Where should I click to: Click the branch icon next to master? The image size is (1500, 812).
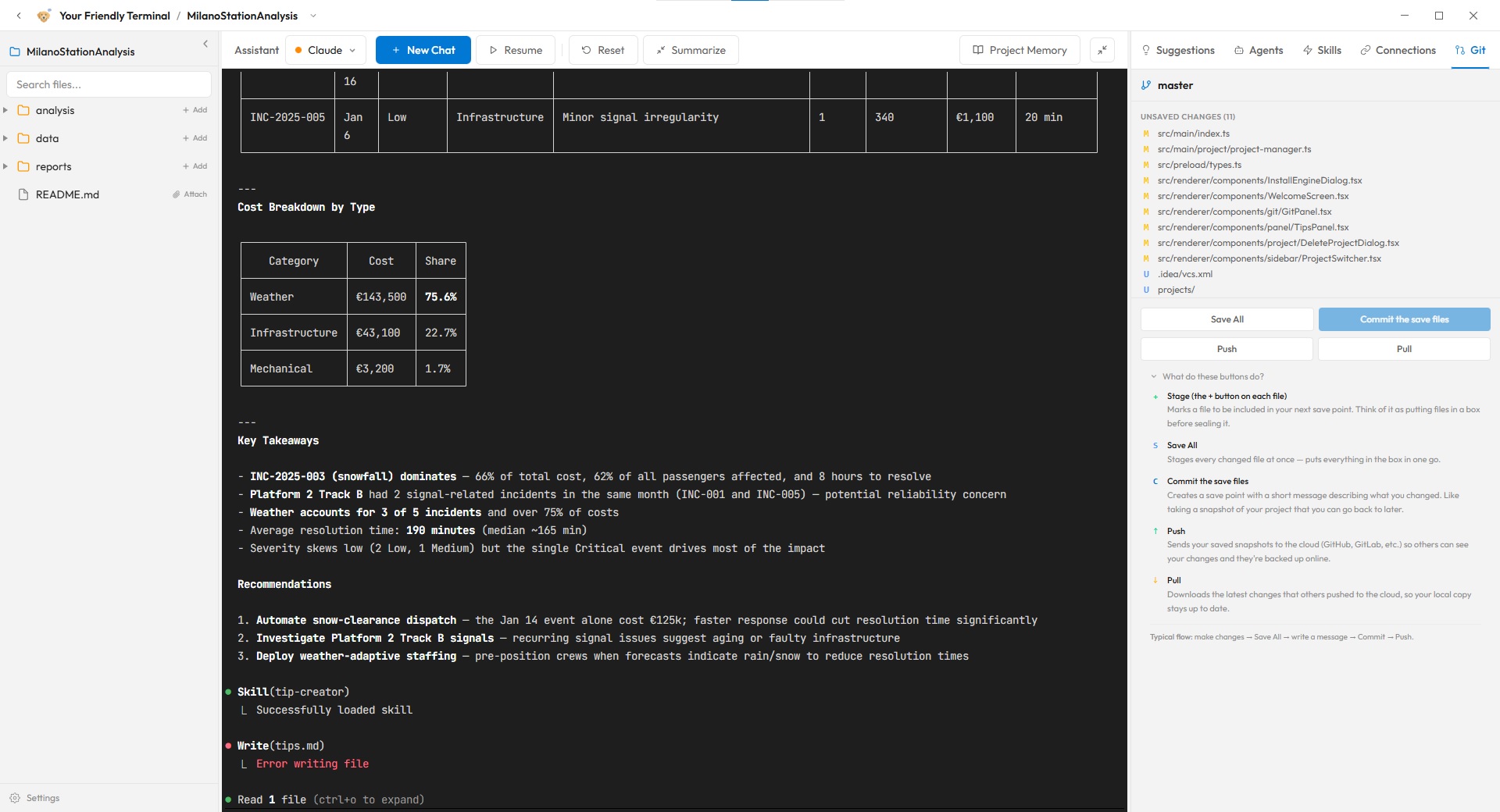[x=1145, y=85]
